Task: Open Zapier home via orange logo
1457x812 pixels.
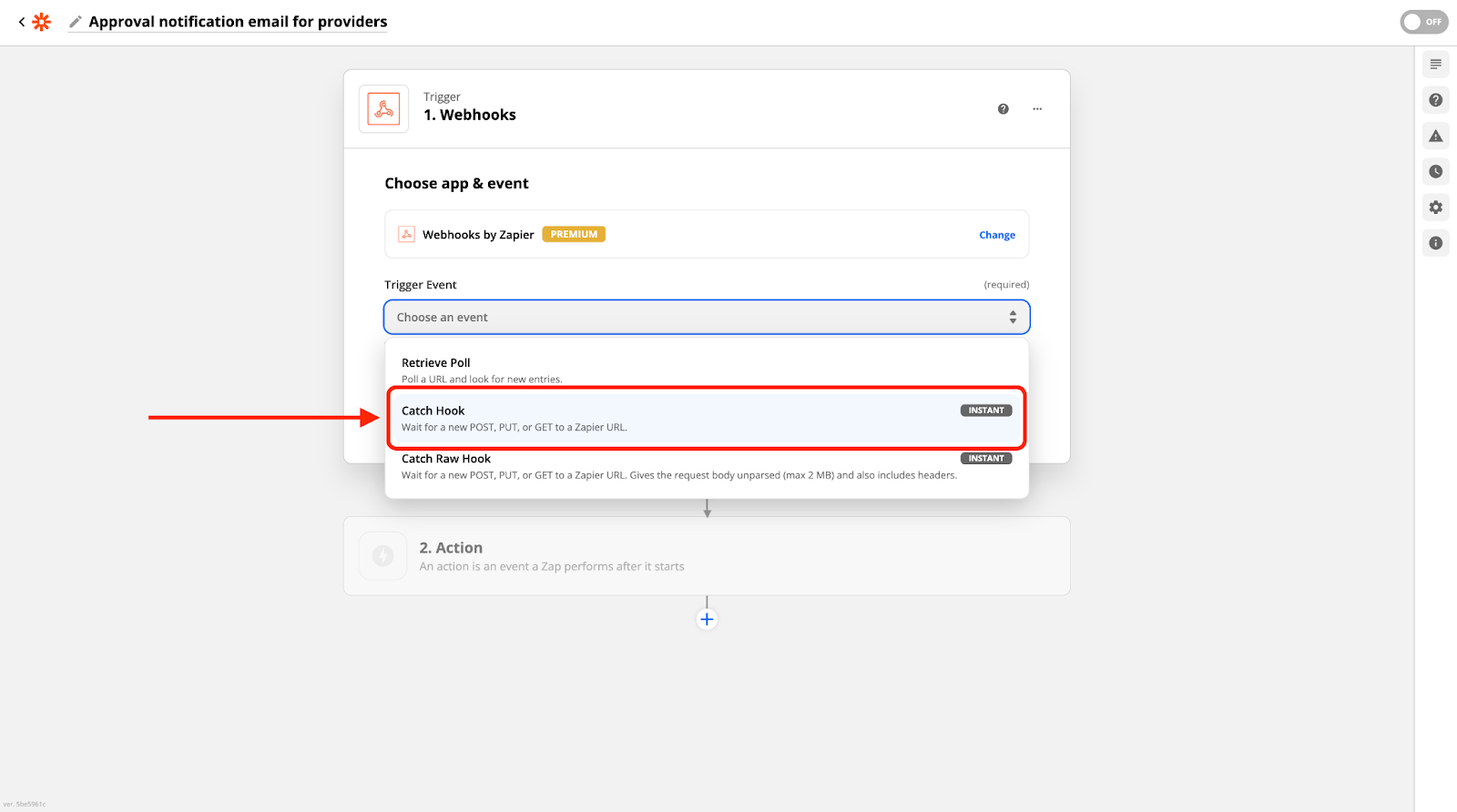Action: click(x=42, y=22)
